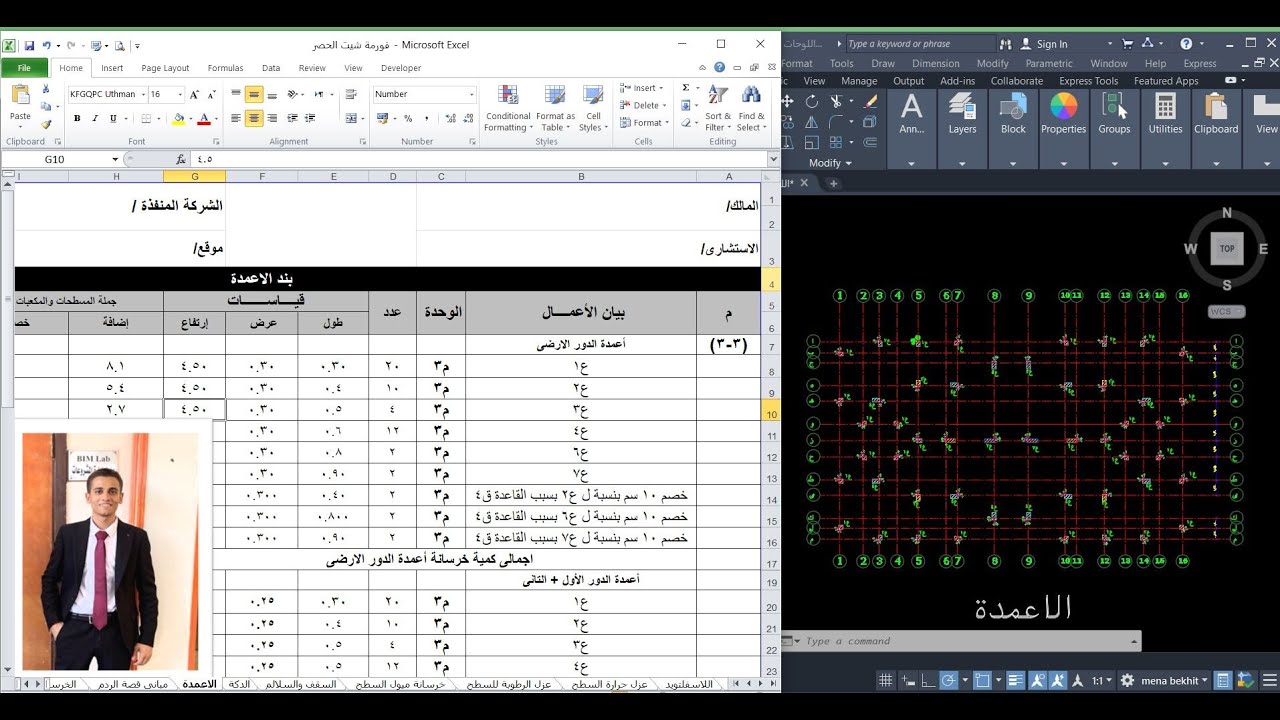Select the الدكة sheet tab
The height and width of the screenshot is (720, 1280).
click(239, 684)
